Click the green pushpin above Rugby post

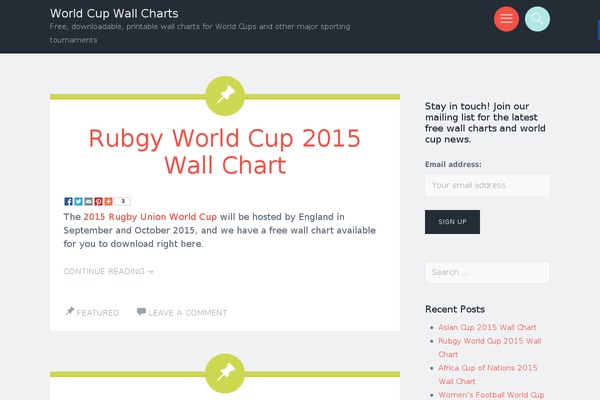point(225,96)
